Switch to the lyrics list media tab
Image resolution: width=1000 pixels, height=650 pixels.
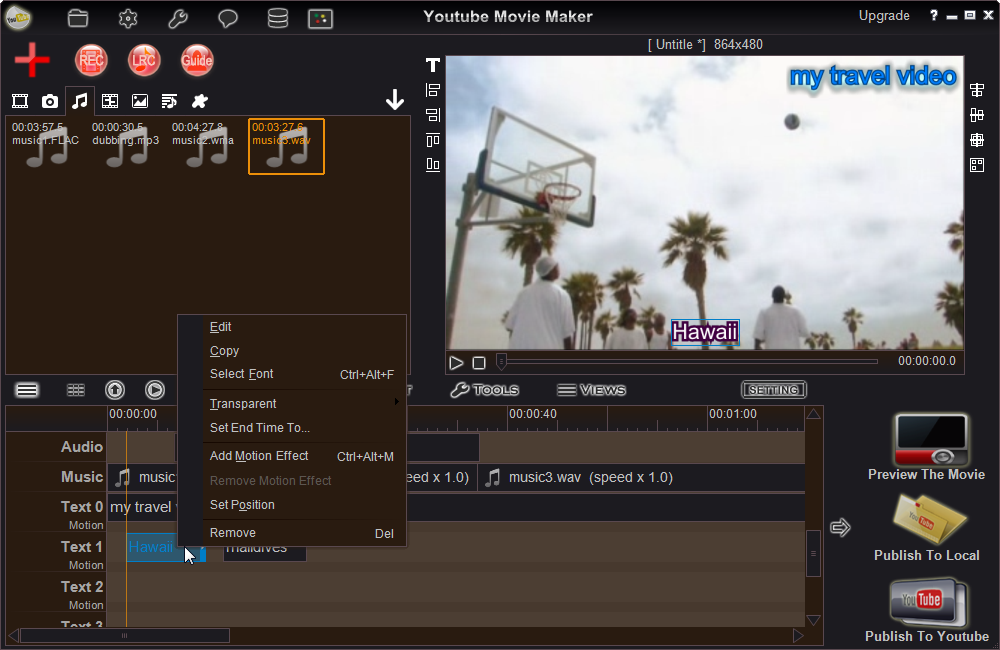[x=169, y=101]
